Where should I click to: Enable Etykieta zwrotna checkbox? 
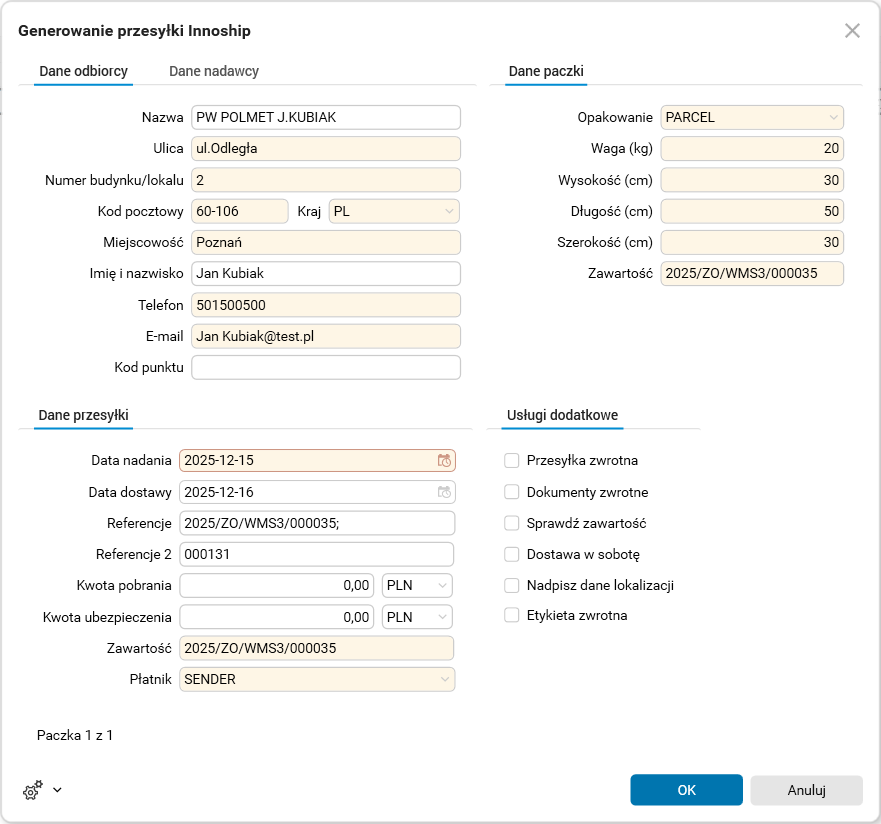[x=512, y=615]
